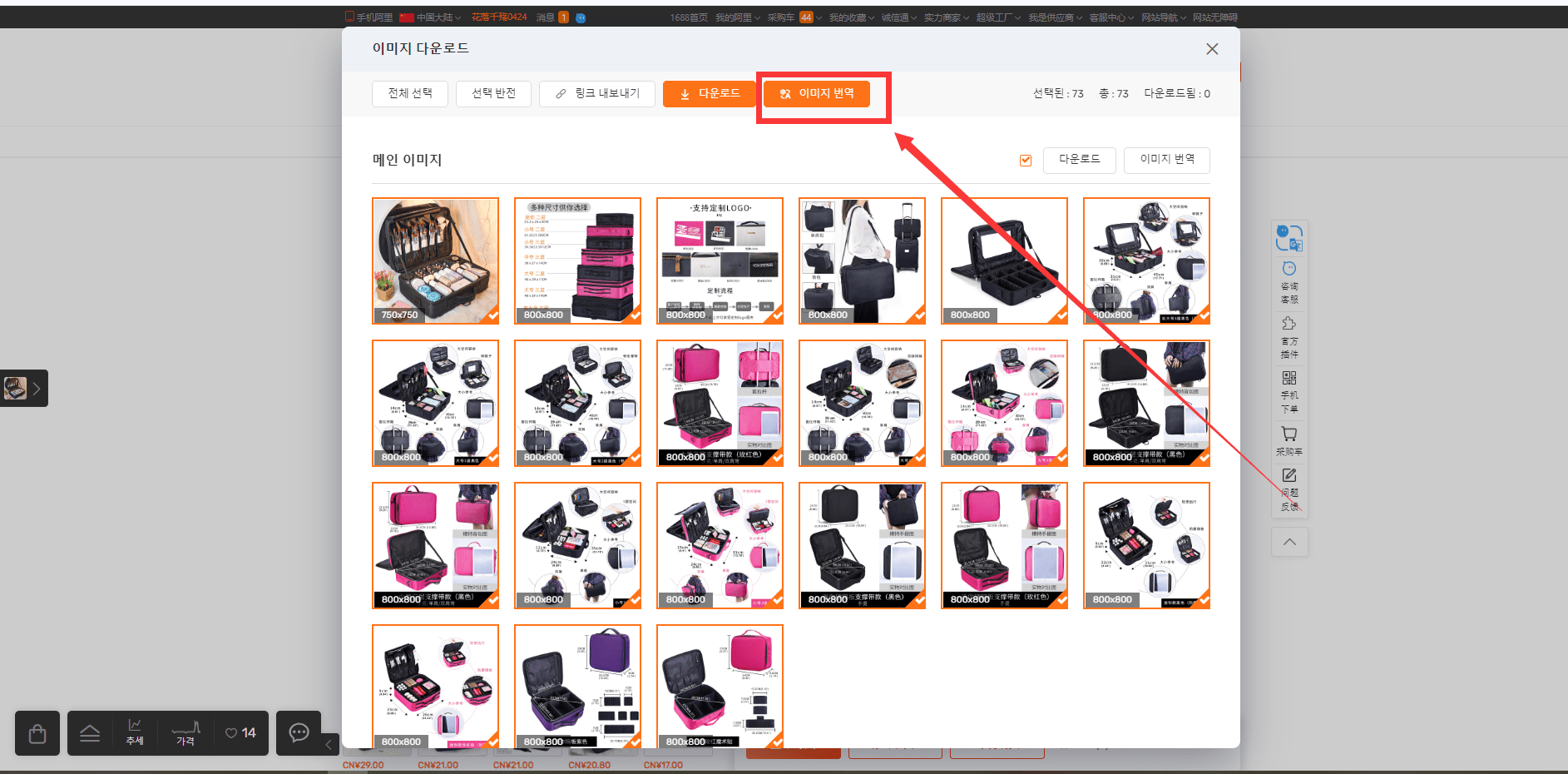The width and height of the screenshot is (1568, 774).
Task: Expand the floating product thumbnail panel arrow
Action: 37,389
